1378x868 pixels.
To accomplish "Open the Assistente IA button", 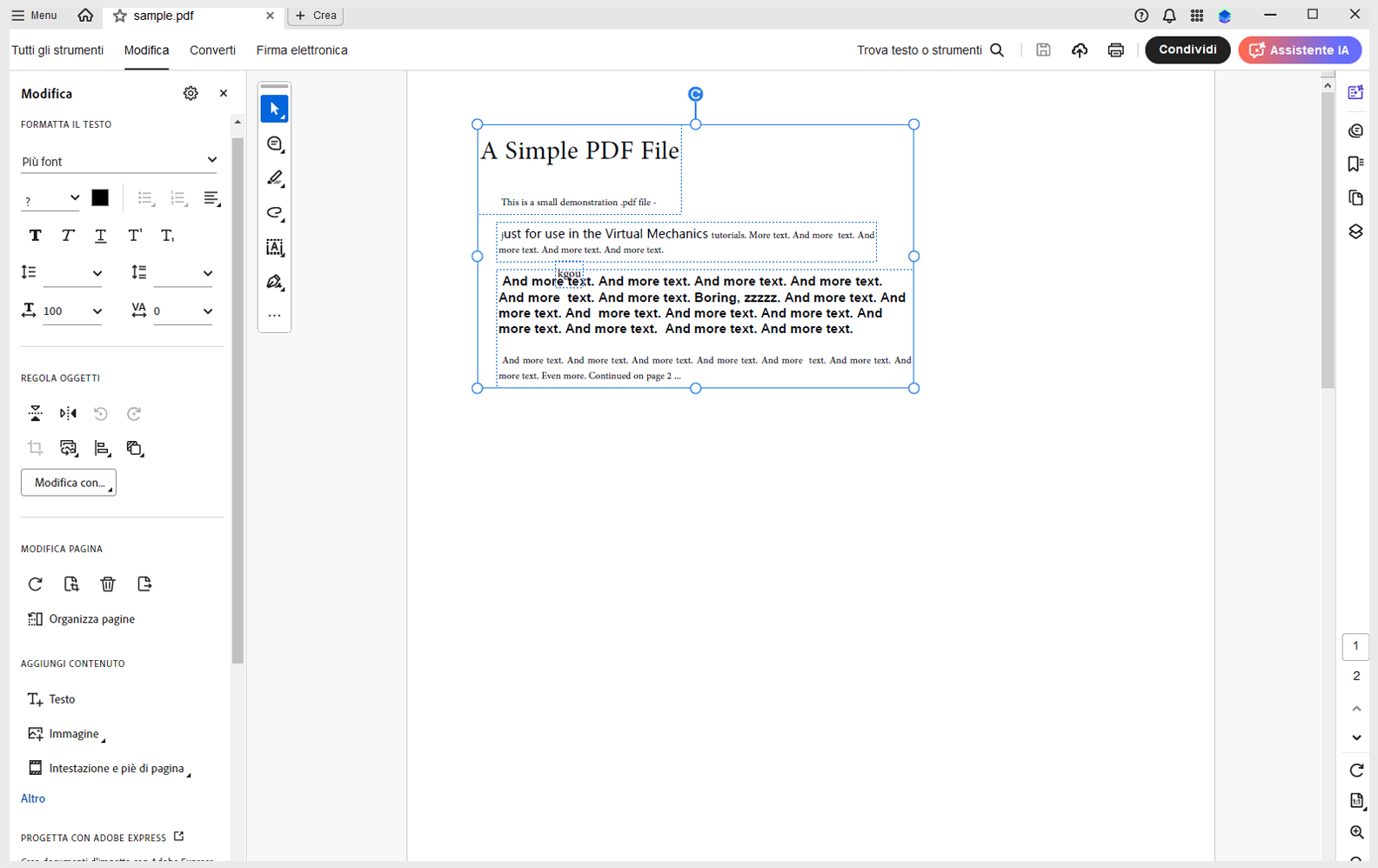I will tap(1300, 50).
